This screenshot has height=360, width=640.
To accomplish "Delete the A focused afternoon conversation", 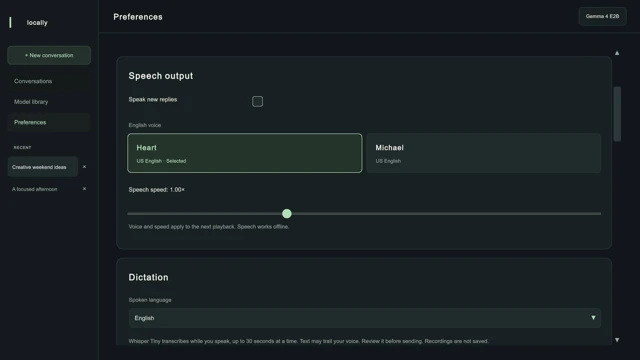I will click(84, 189).
